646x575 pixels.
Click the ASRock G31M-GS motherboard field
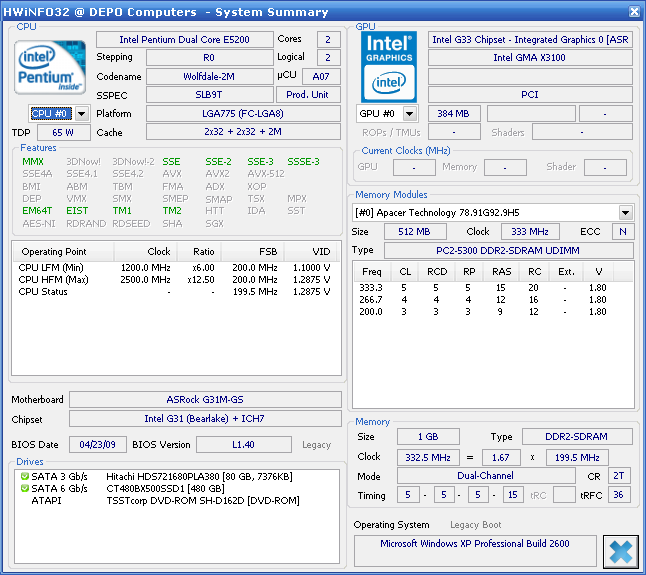pyautogui.click(x=204, y=399)
